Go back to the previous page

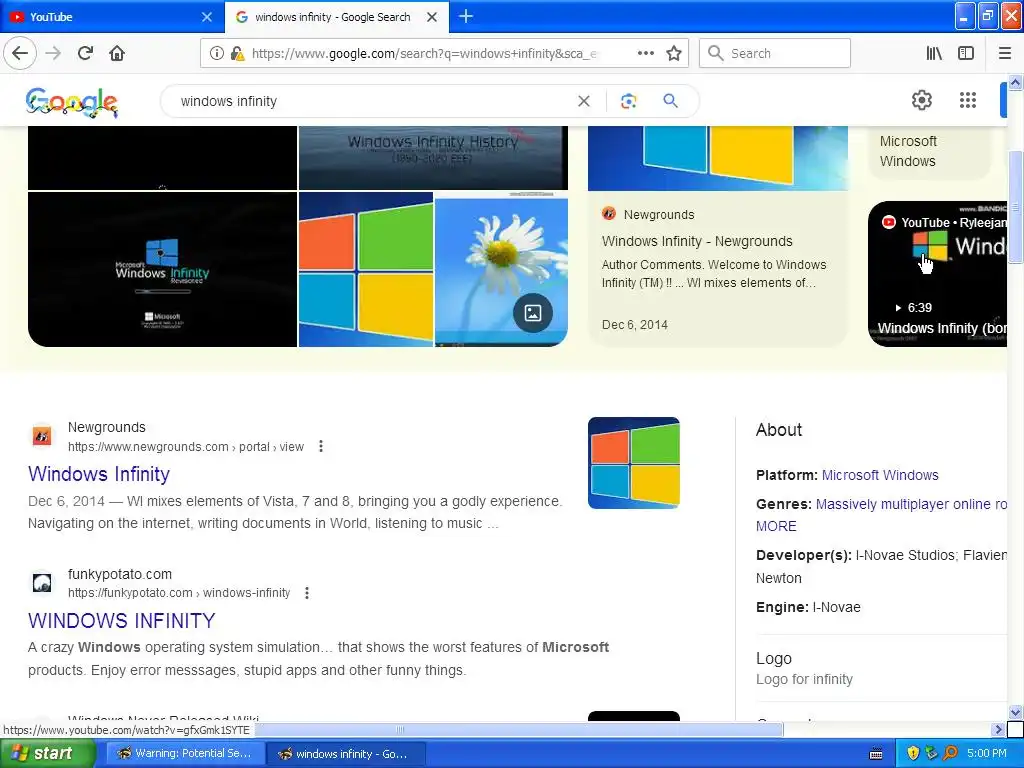[x=20, y=53]
